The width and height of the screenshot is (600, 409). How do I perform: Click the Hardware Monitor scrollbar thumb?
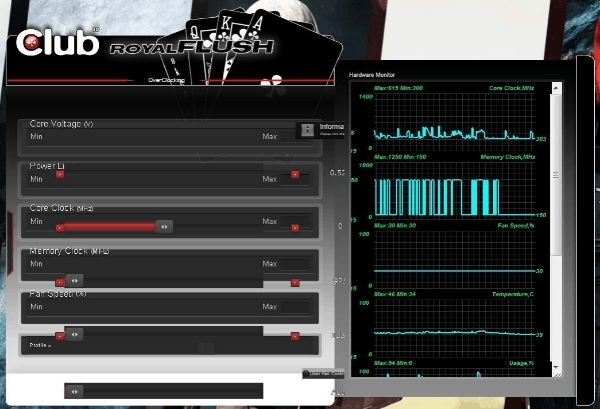click(556, 175)
